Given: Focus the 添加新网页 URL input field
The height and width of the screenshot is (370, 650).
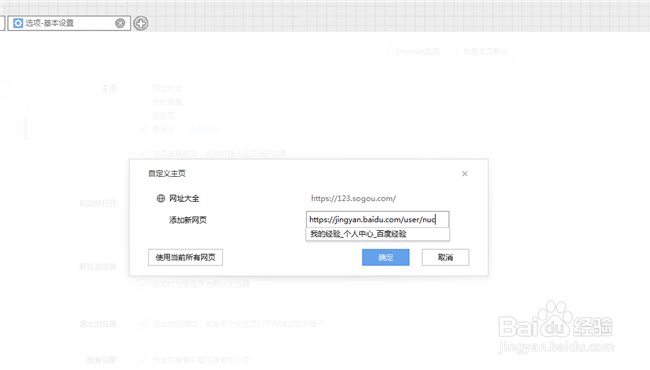Looking at the screenshot, I should pyautogui.click(x=377, y=219).
